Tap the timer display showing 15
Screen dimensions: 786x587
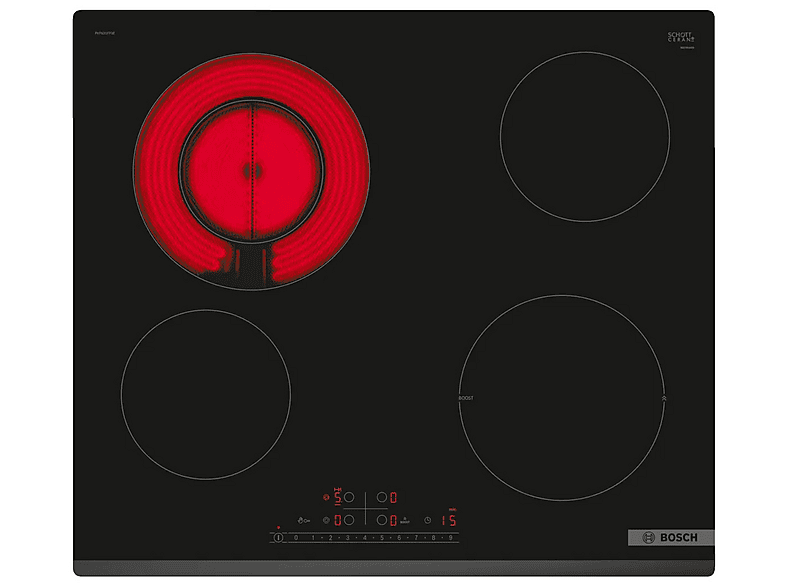tap(449, 520)
